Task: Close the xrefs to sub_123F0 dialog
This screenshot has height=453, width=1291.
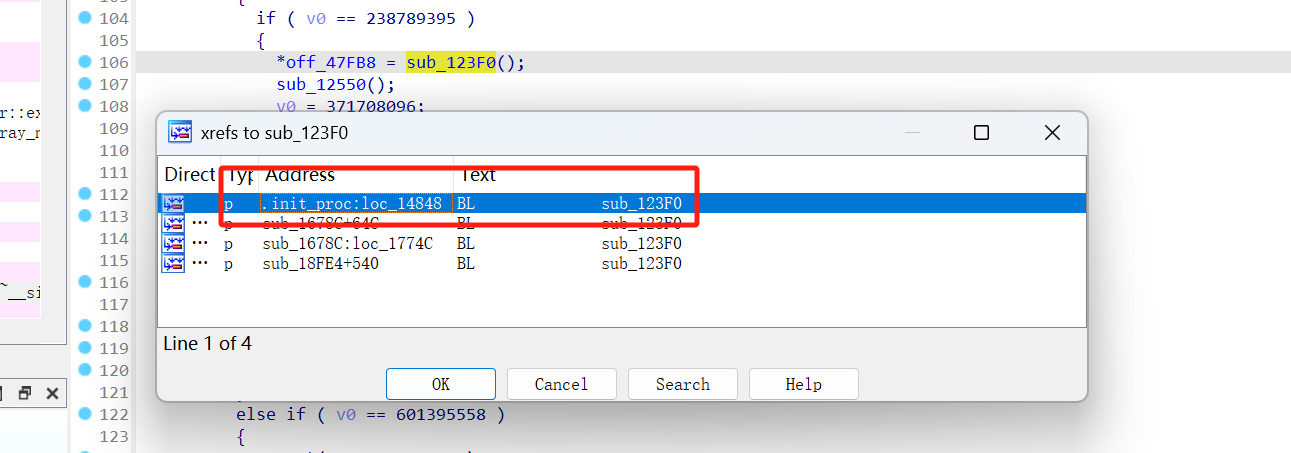Action: [x=1052, y=133]
